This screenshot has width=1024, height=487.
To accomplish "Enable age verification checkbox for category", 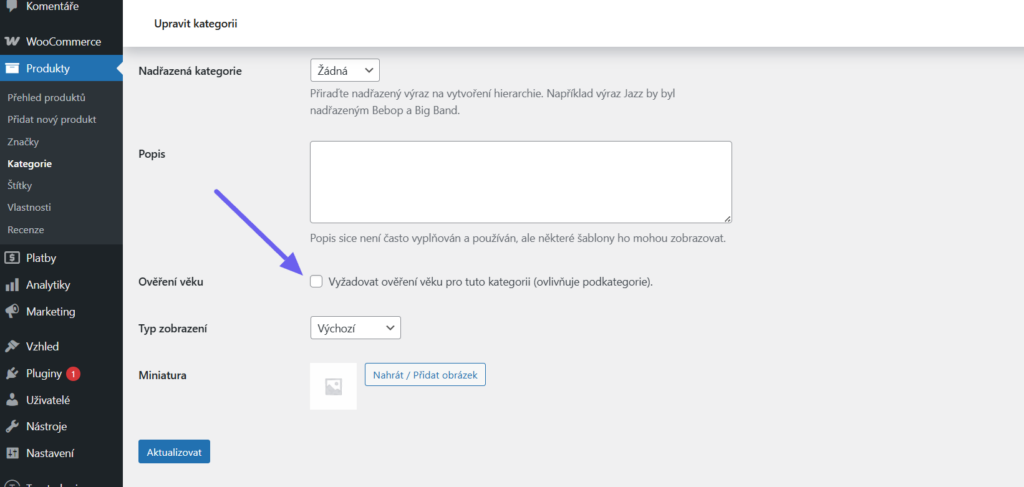I will (x=317, y=282).
